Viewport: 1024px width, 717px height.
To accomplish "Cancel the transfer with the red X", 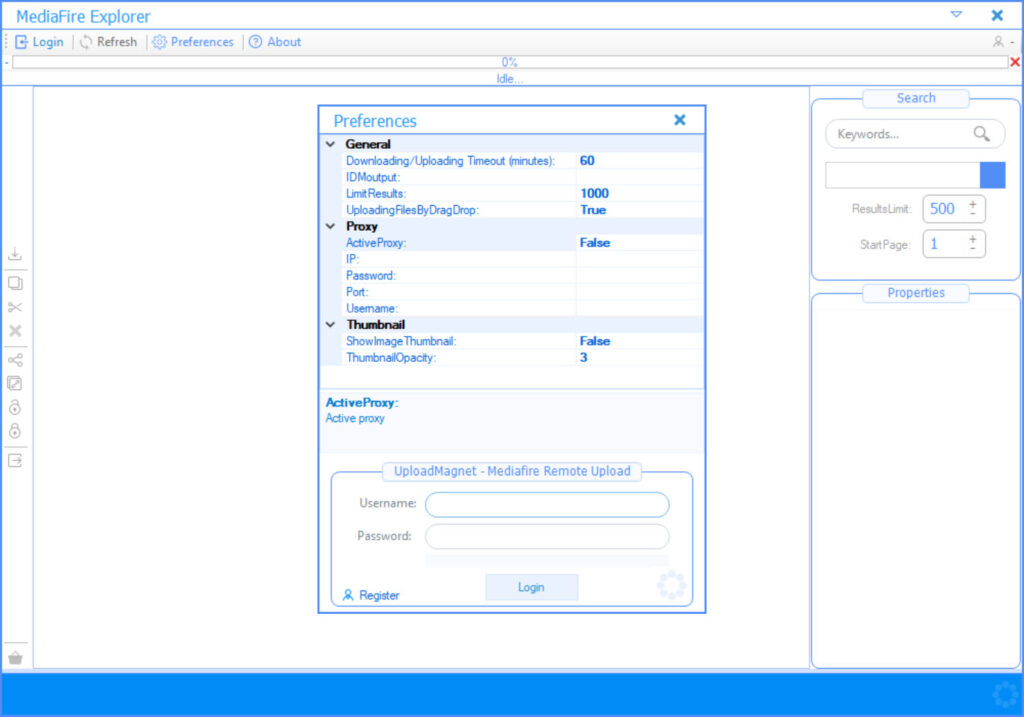I will 1015,62.
